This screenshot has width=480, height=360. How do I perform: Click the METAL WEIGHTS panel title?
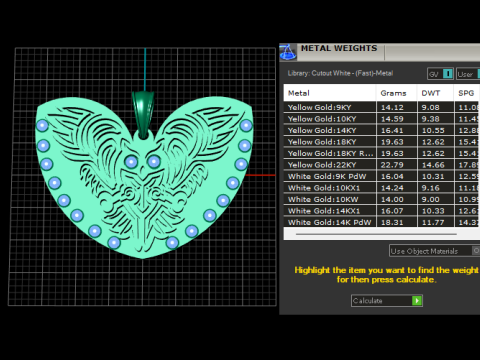tap(339, 48)
